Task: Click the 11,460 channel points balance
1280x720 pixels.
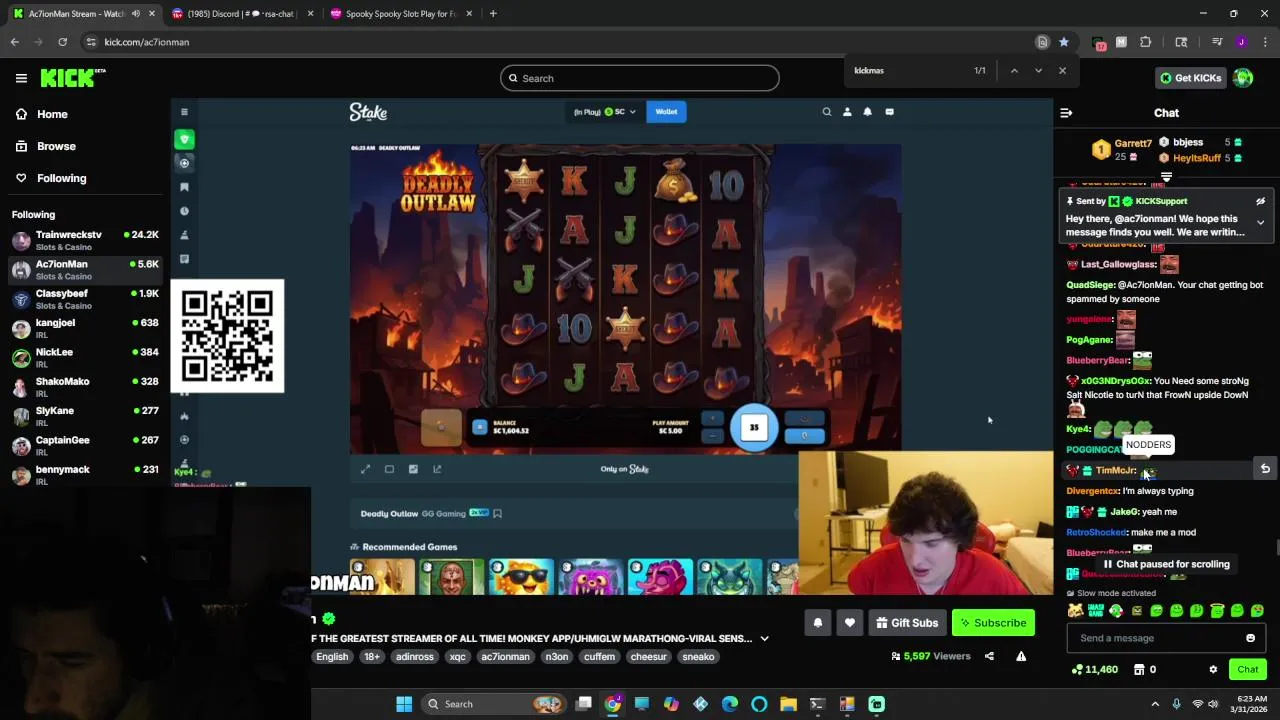Action: click(x=1094, y=670)
